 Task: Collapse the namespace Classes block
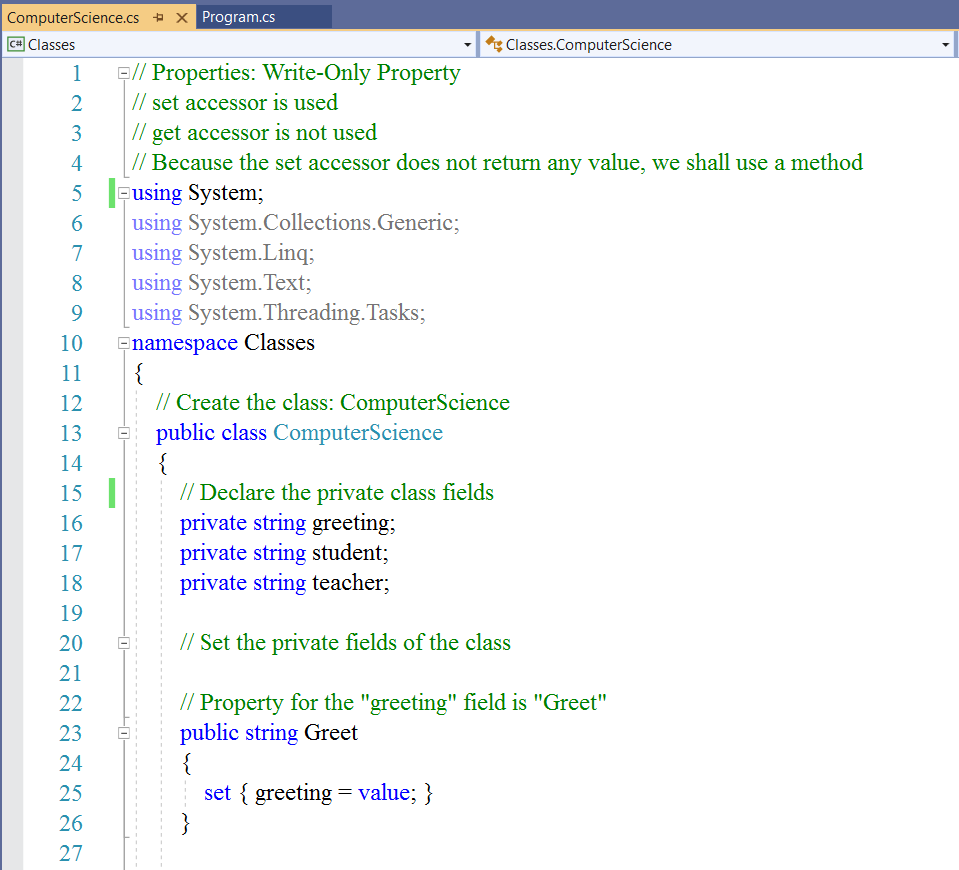click(124, 343)
